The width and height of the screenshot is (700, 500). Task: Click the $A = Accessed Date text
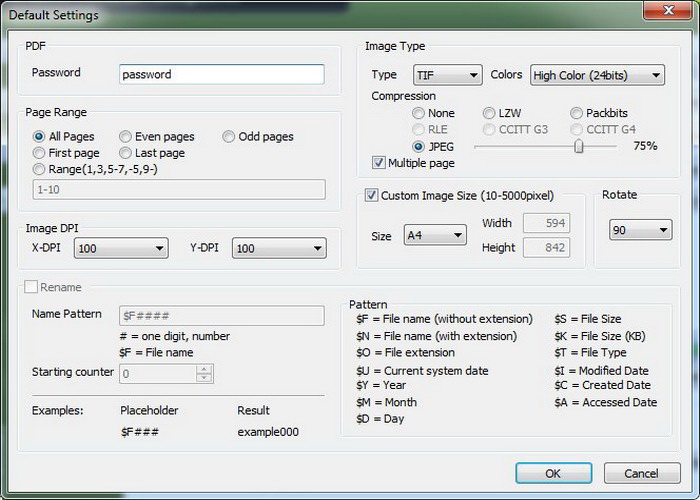(605, 402)
